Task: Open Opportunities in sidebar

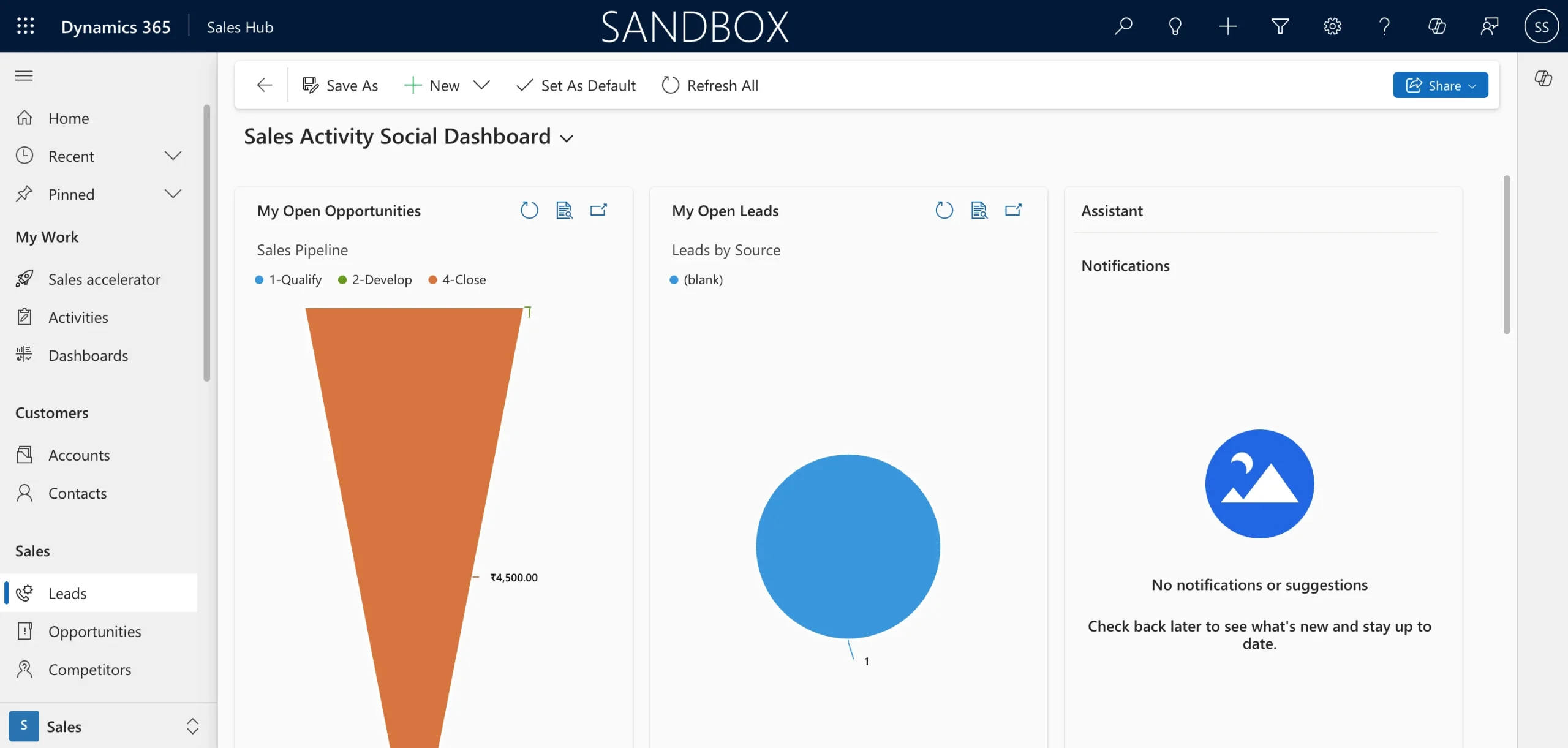Action: [x=100, y=631]
